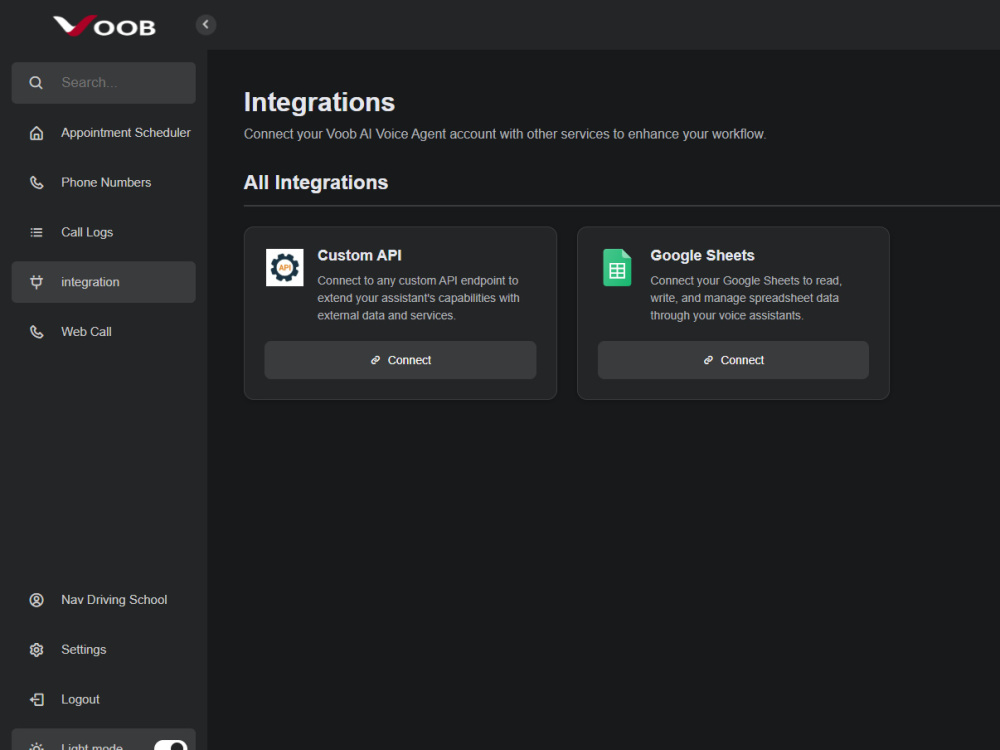Screen dimensions: 1000x750
Task: Click the Google Sheets description text
Action: pos(746,298)
